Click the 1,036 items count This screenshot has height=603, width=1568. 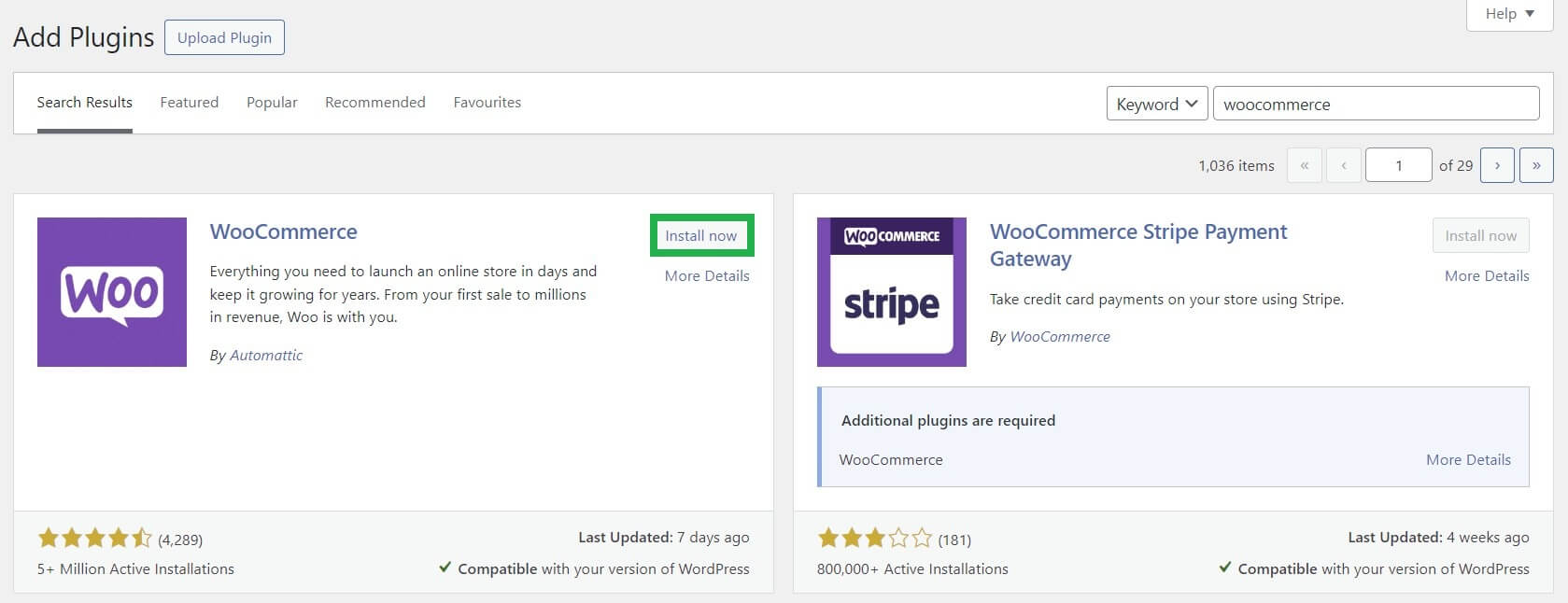pos(1236,165)
